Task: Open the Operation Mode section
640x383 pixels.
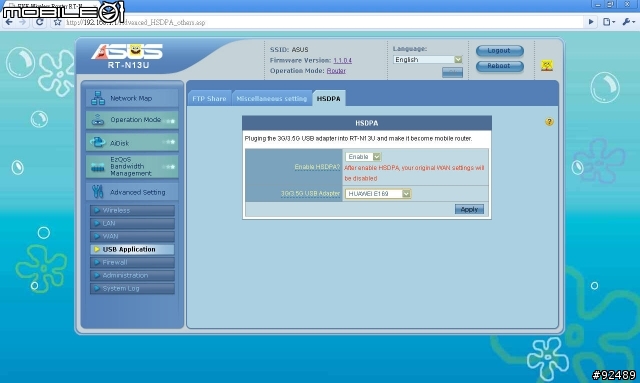Action: coord(132,120)
